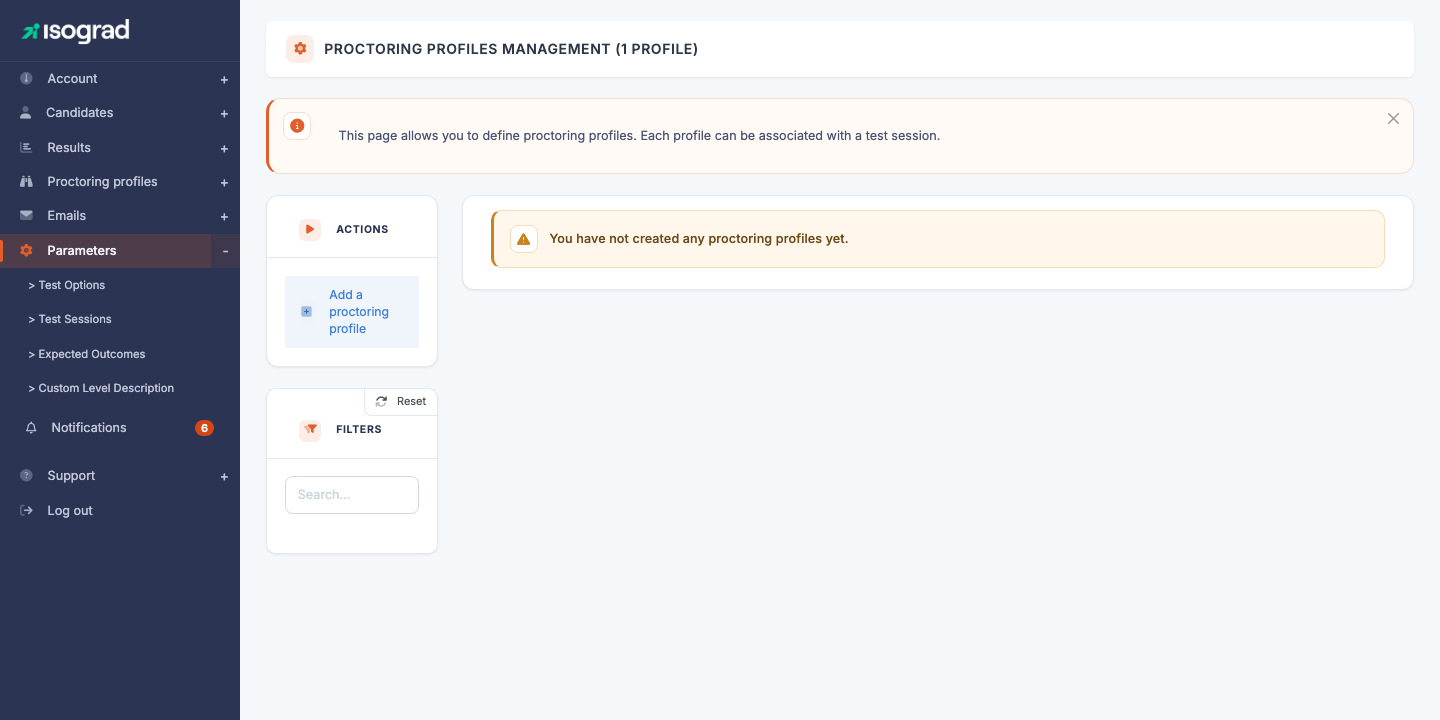The width and height of the screenshot is (1440, 720).
Task: Click the Results list icon
Action: click(x=26, y=147)
